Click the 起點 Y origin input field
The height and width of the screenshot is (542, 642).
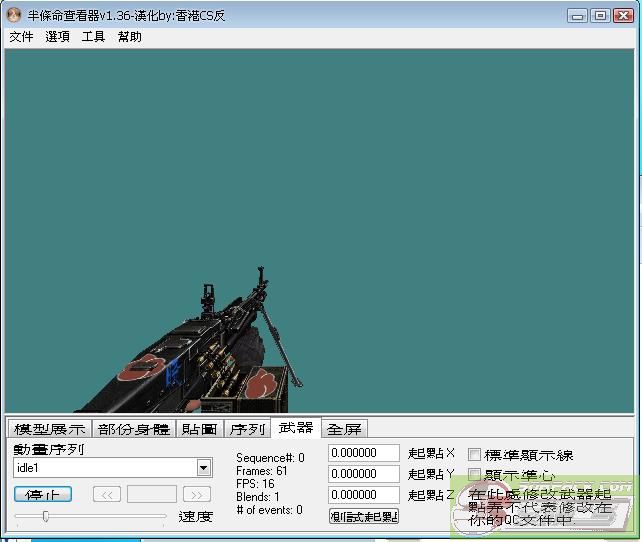364,474
